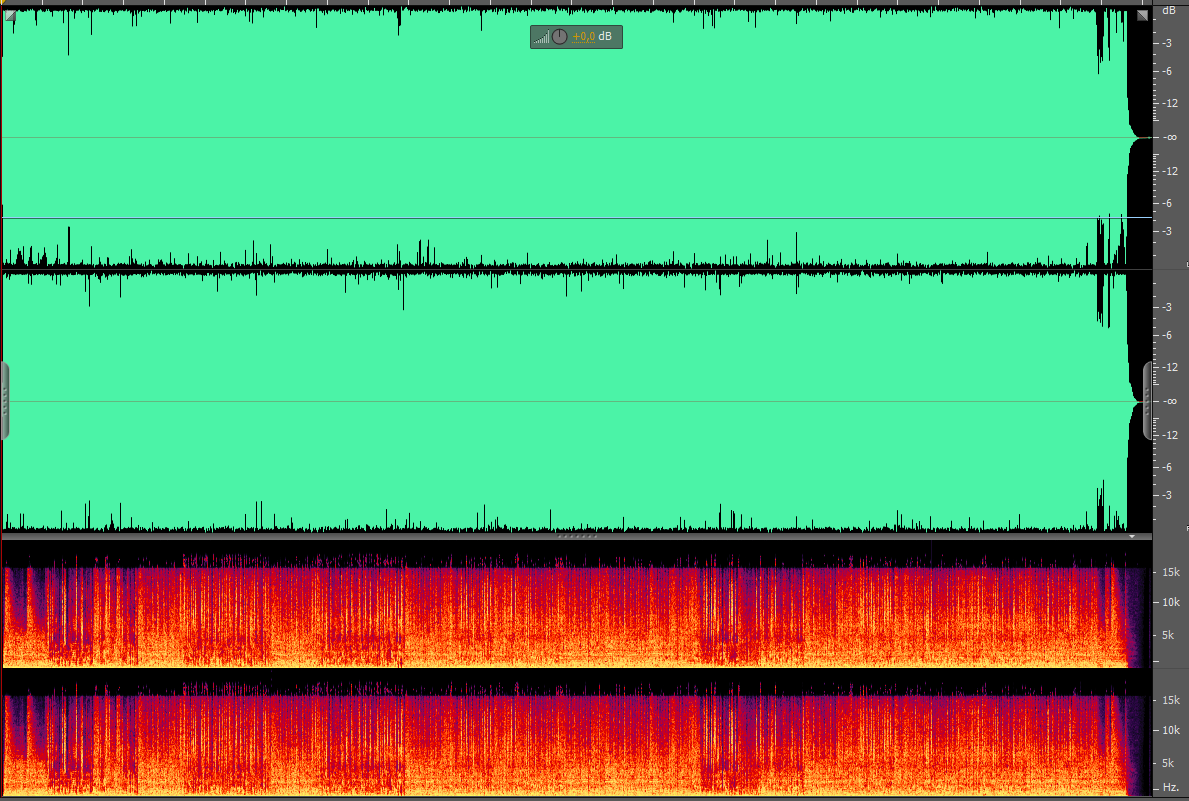The width and height of the screenshot is (1189, 801).
Task: Click the Hz. label on the frequency scale
Action: [x=1171, y=788]
